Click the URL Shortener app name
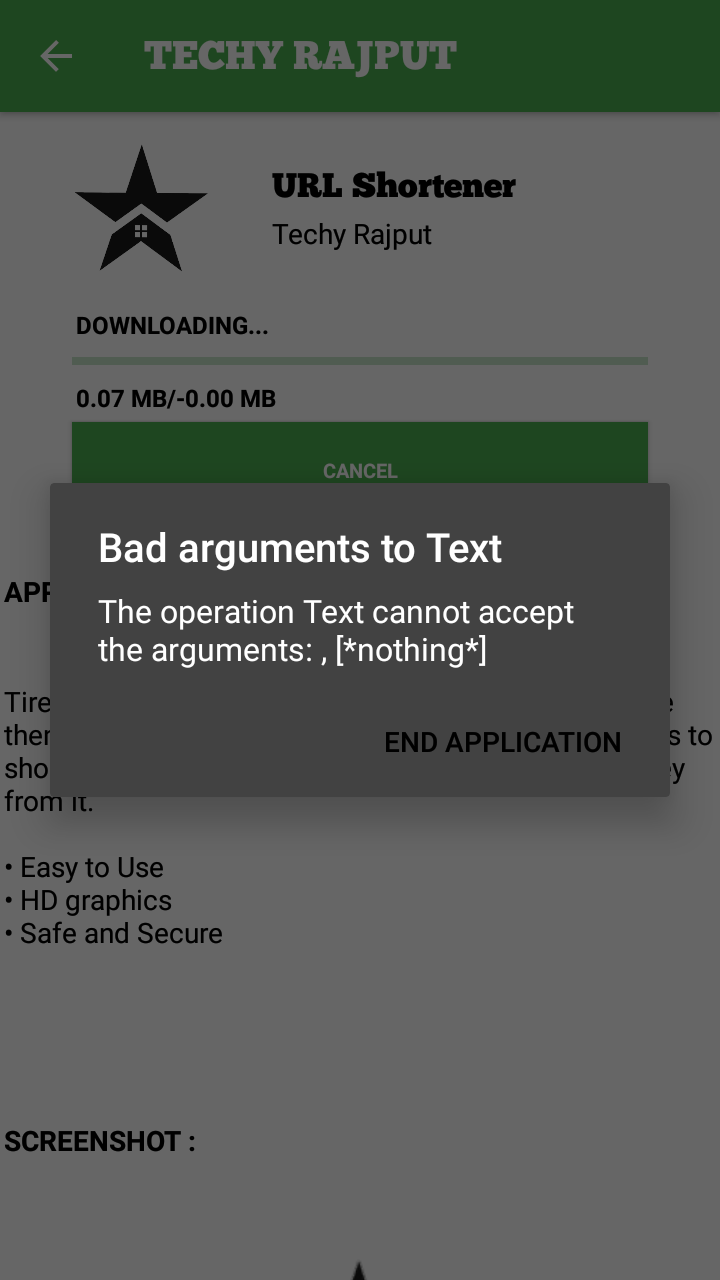Image resolution: width=720 pixels, height=1280 pixels. click(x=394, y=185)
